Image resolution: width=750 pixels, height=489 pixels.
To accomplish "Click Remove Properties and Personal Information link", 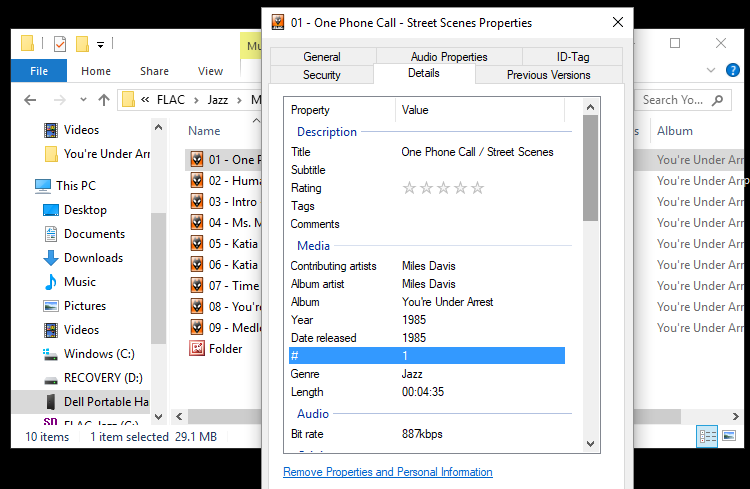I will tap(387, 472).
